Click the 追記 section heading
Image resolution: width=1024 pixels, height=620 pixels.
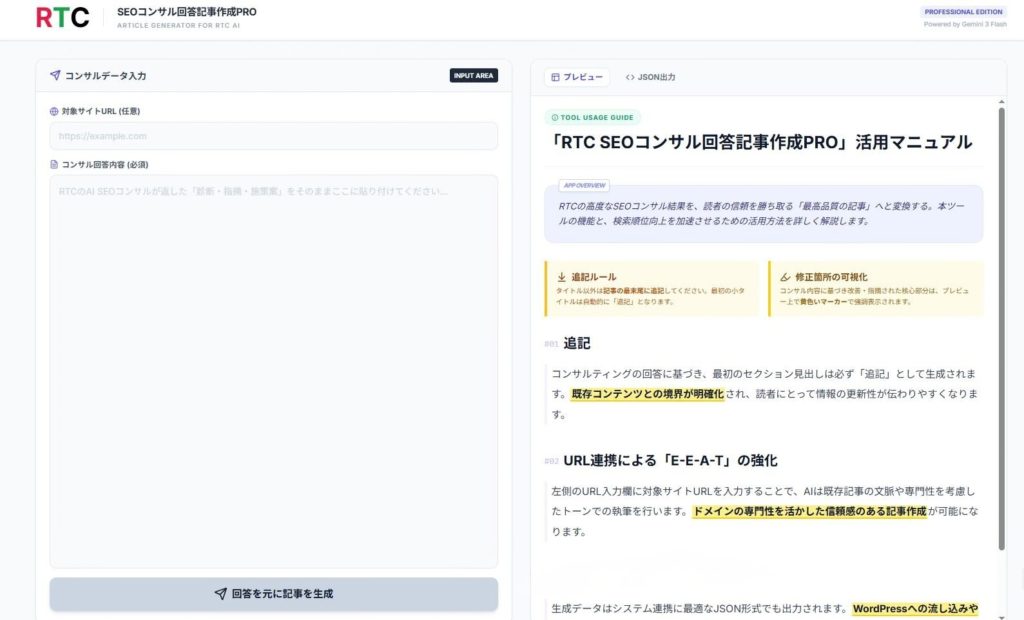[x=576, y=343]
